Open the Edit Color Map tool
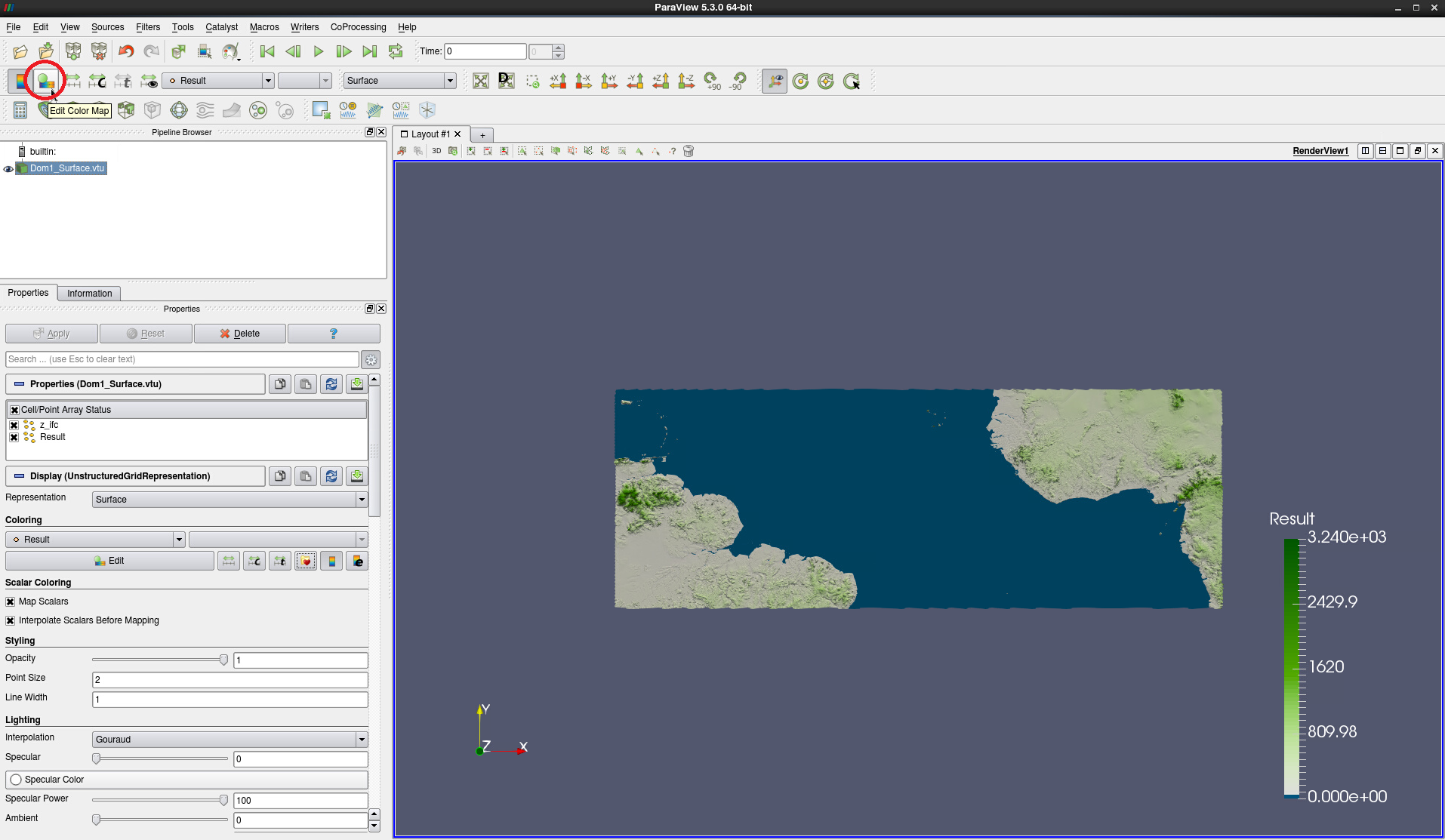Screen dimensions: 1445x840 [46, 81]
